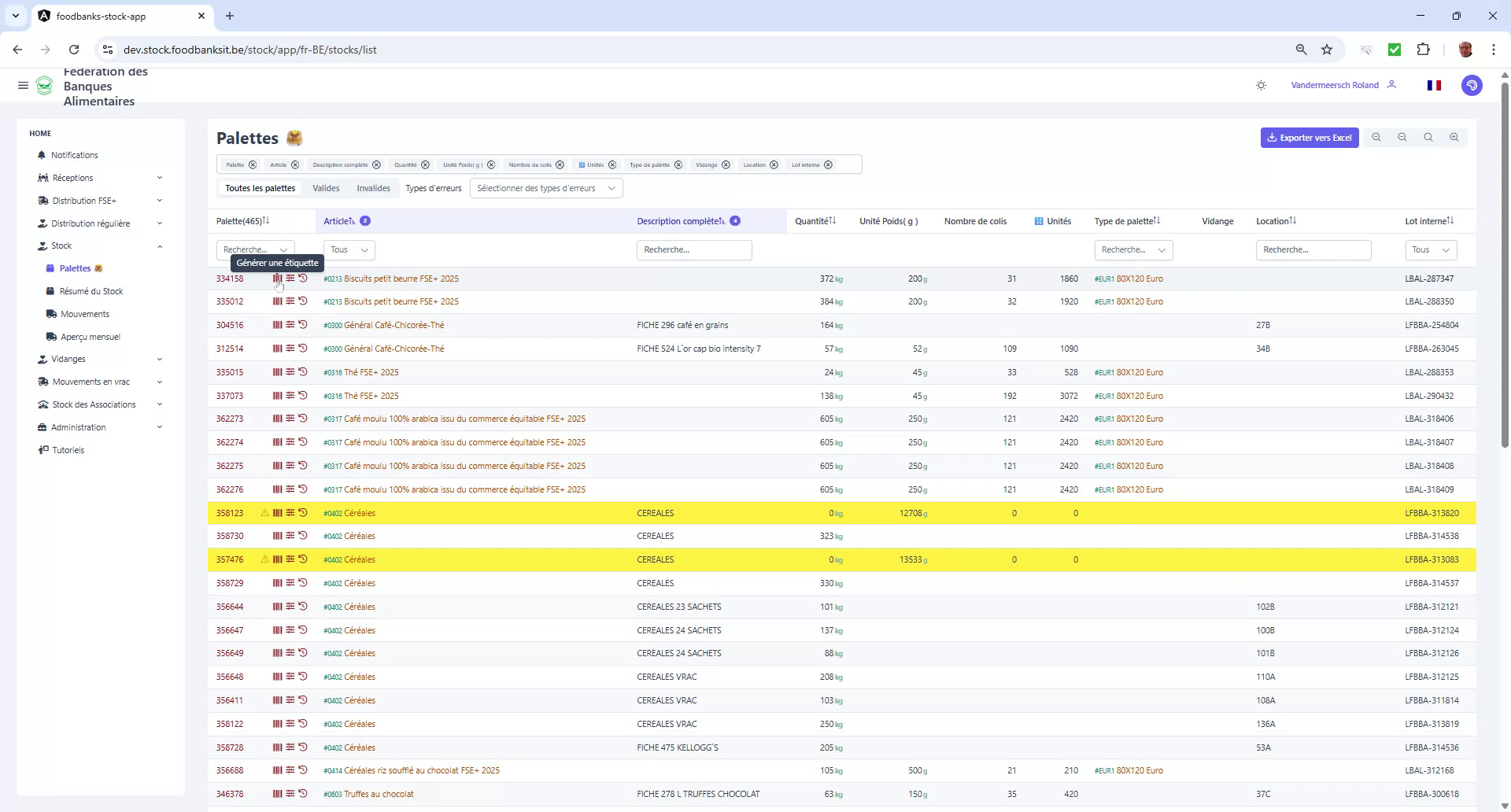1511x812 pixels.
Task: Open the Sélectionner les types d'erreurs dropdown
Action: tap(546, 188)
